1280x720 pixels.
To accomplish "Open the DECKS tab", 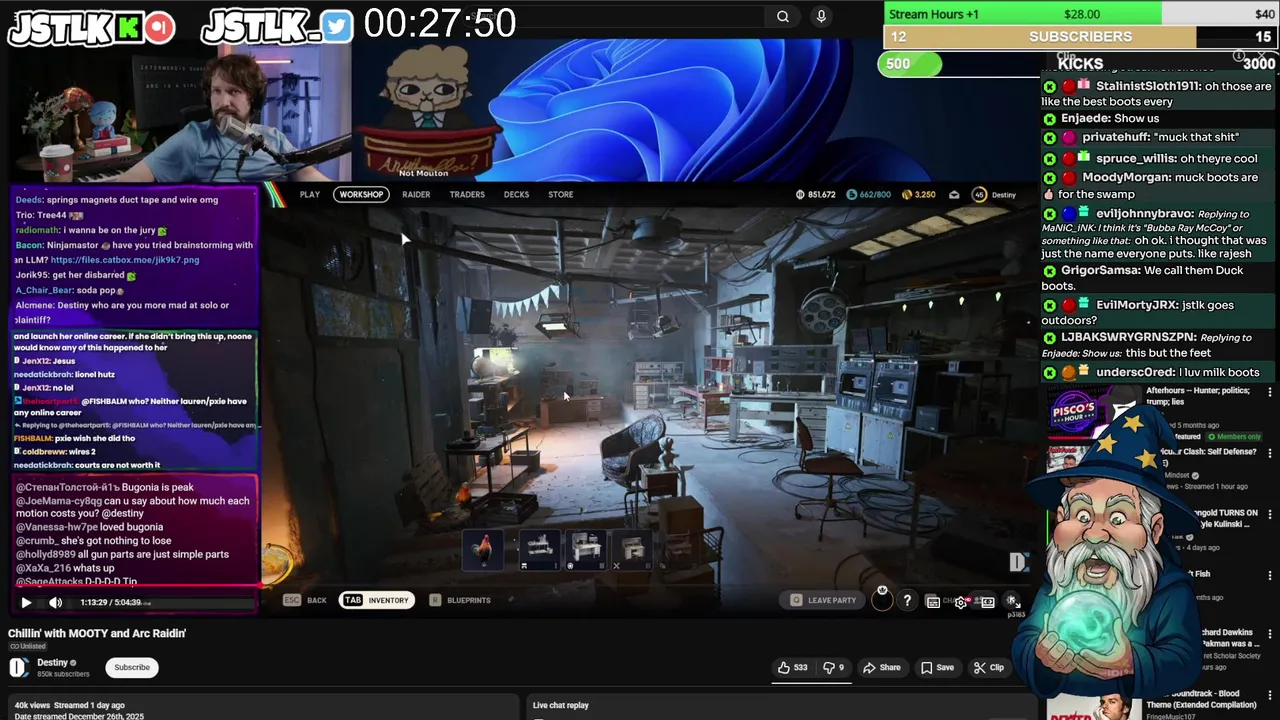I will 516,194.
